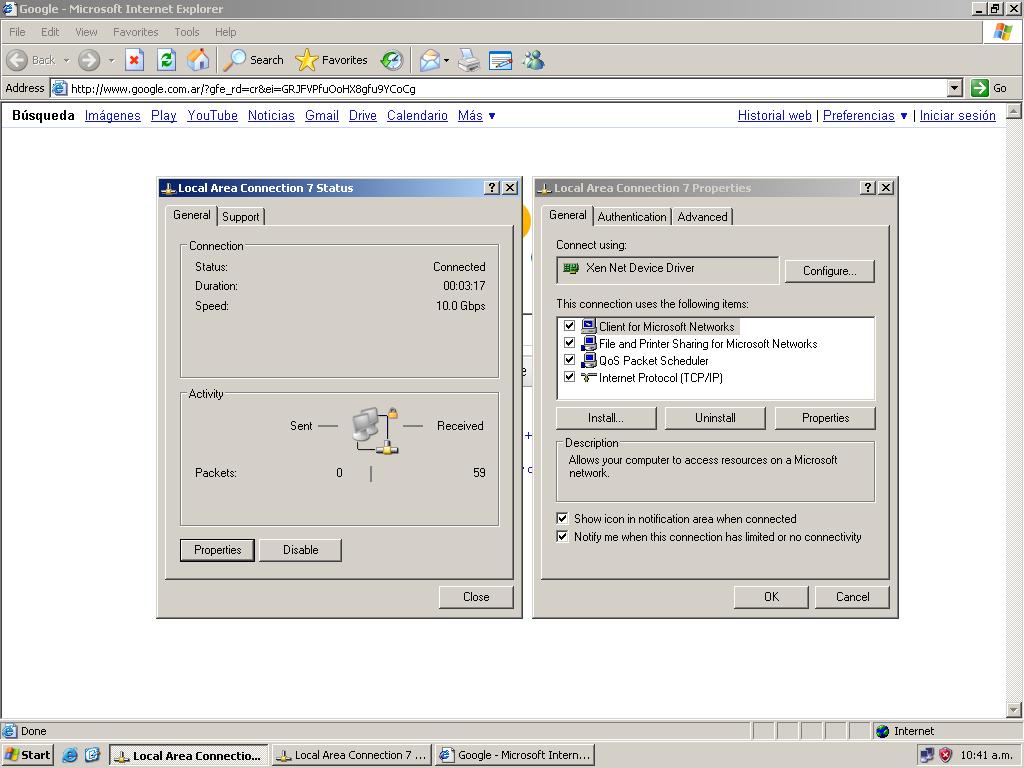Screen dimensions: 1024x768
Task: Uncheck Client for Microsoft Networks
Action: (570, 326)
